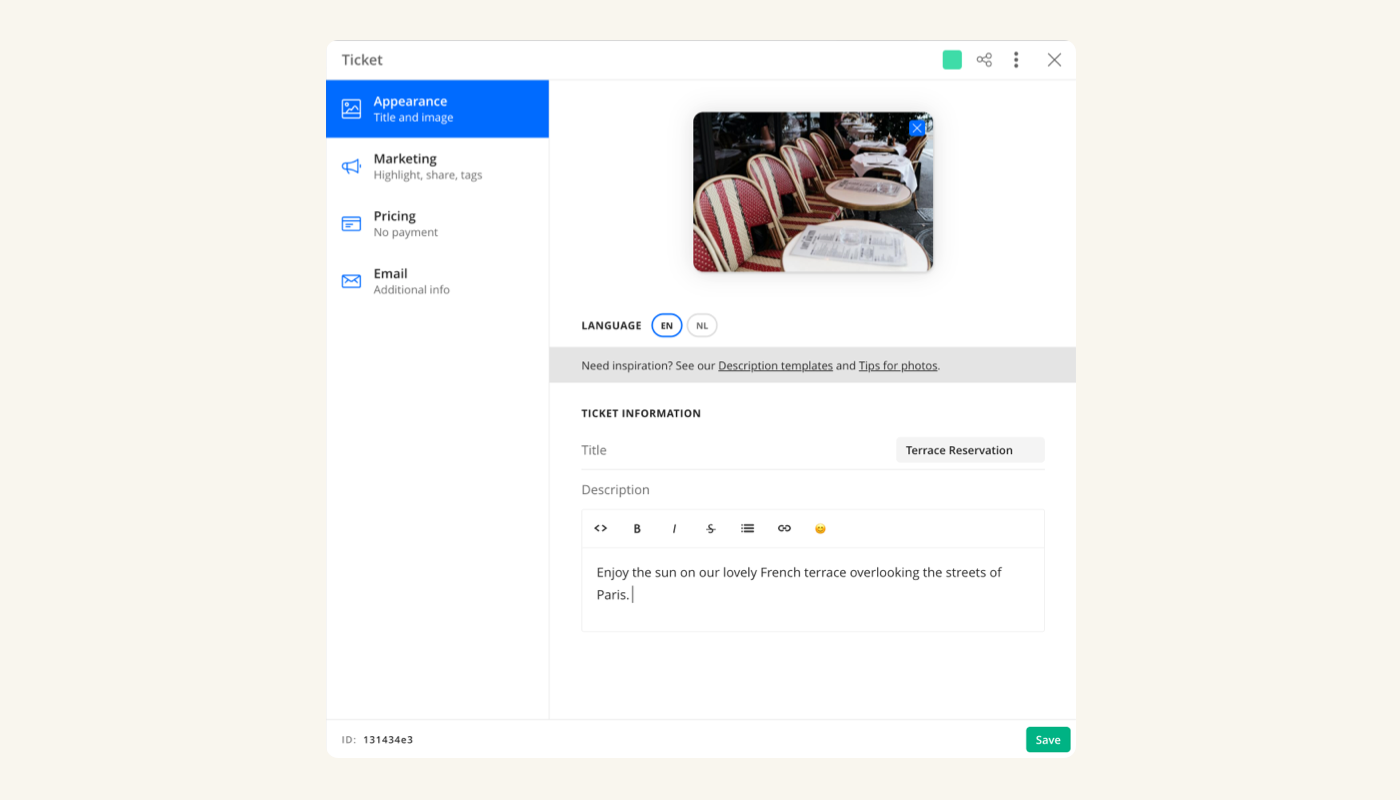Switch language to NL
1400x800 pixels.
pos(702,325)
